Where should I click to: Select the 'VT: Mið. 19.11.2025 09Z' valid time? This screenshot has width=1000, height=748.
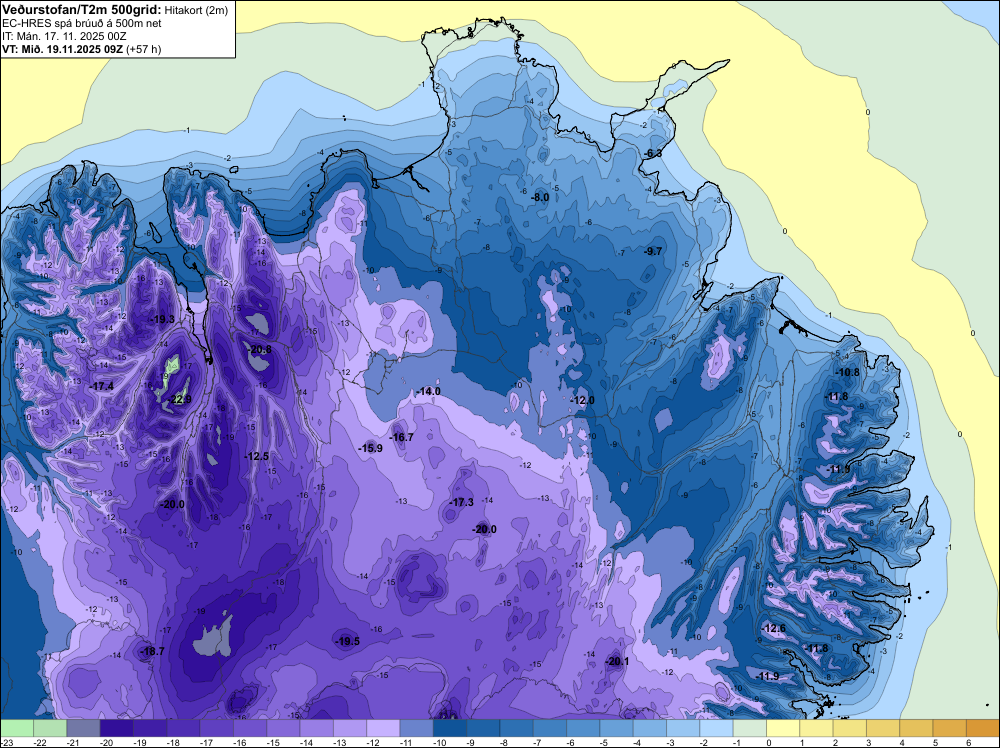coord(62,49)
